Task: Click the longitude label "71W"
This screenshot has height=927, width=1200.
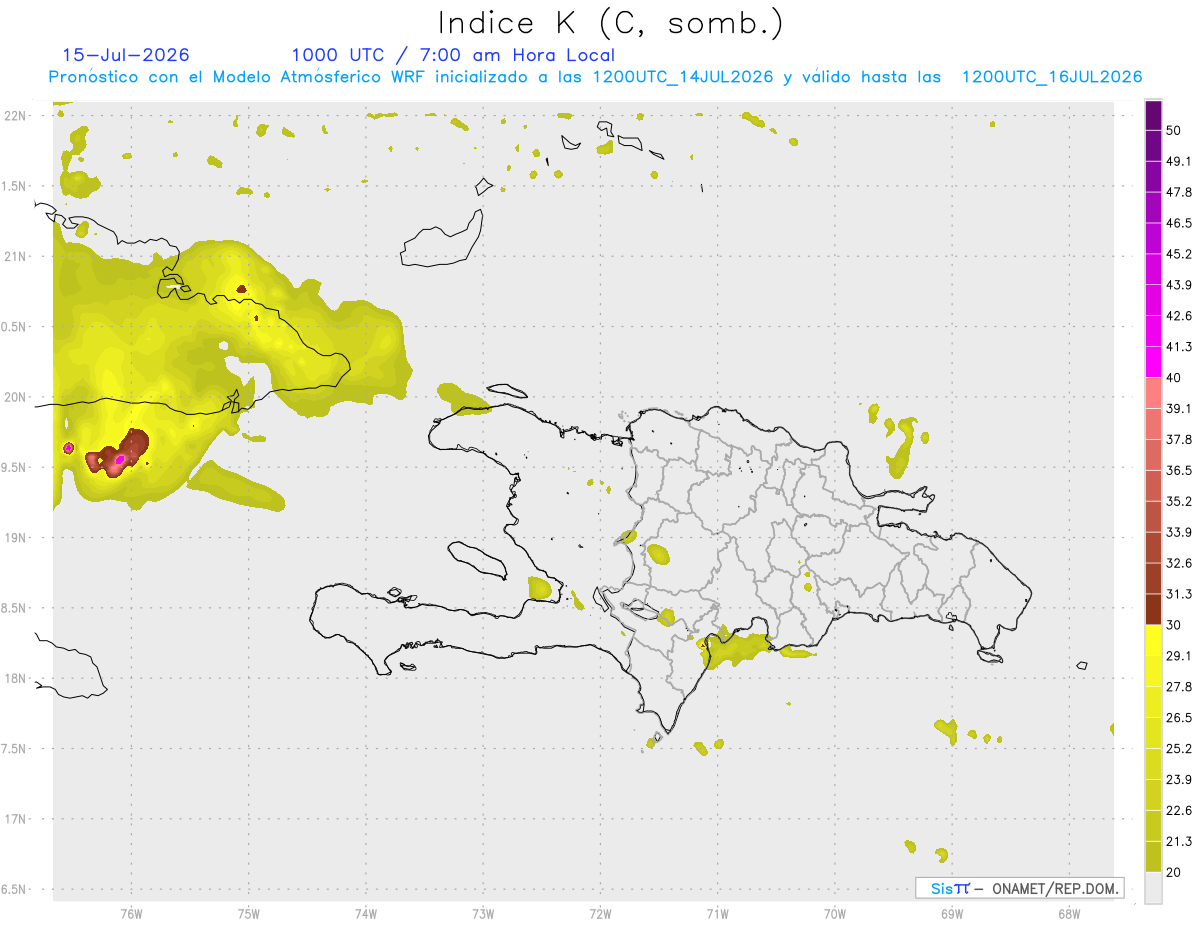Action: point(717,913)
